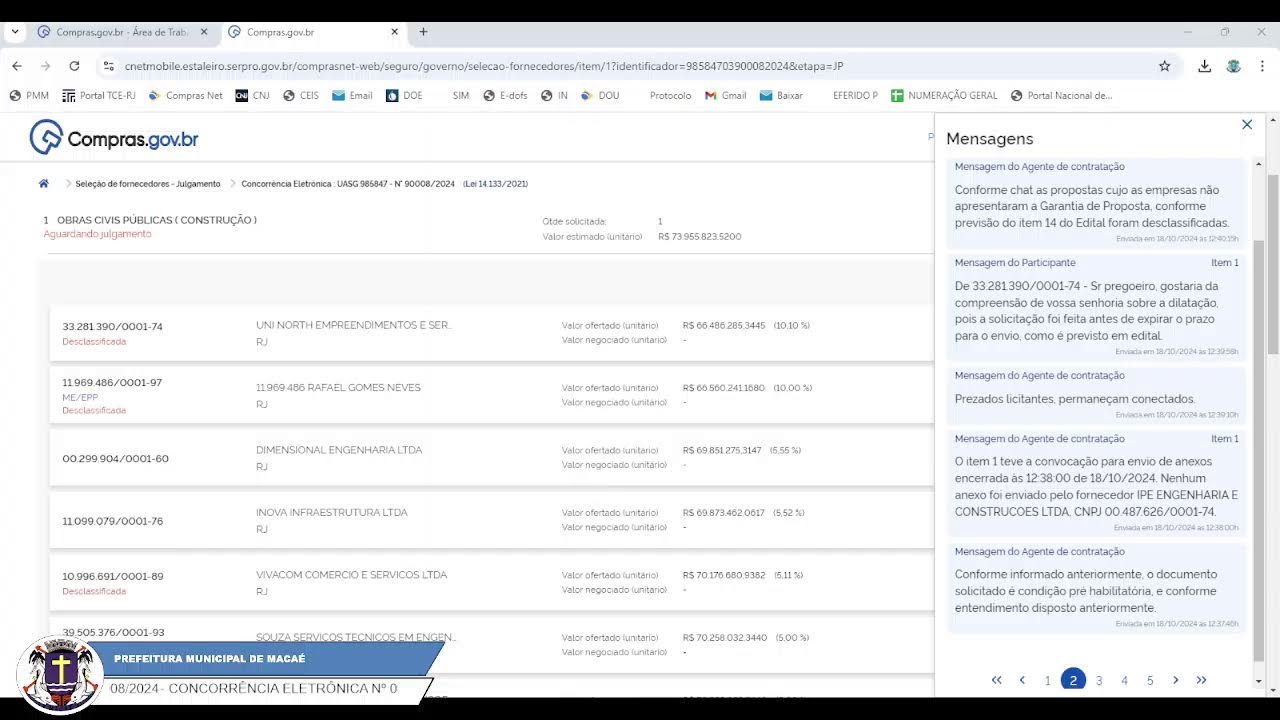Go to previous messages page
This screenshot has height=720, width=1280.
(x=1022, y=680)
